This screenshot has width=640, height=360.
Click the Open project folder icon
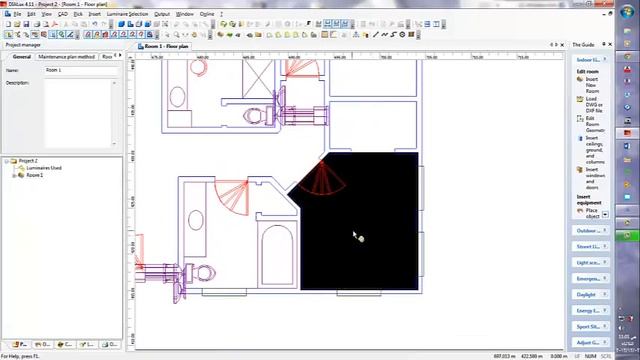tap(17, 24)
